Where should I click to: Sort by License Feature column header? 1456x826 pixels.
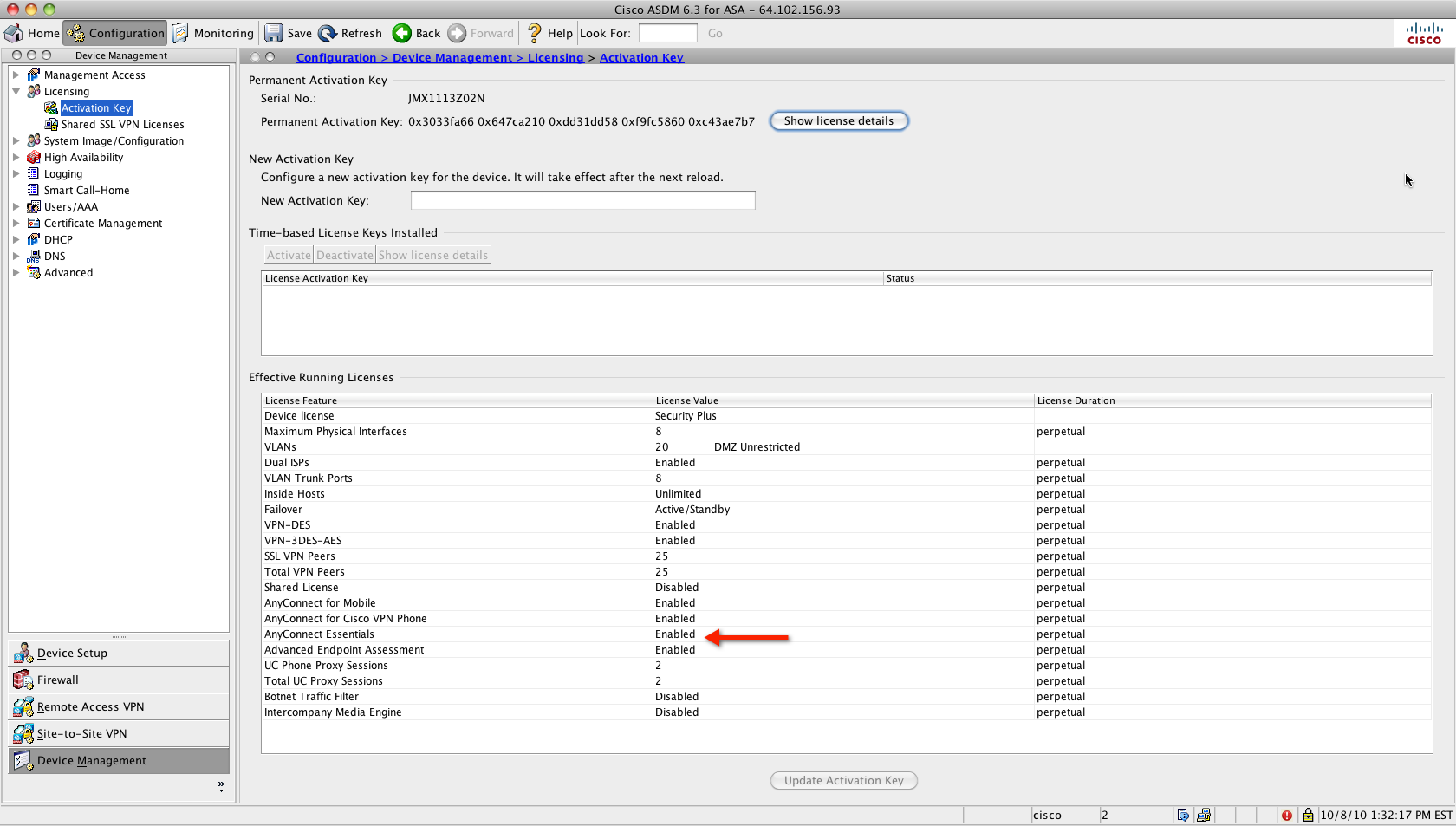(x=457, y=401)
